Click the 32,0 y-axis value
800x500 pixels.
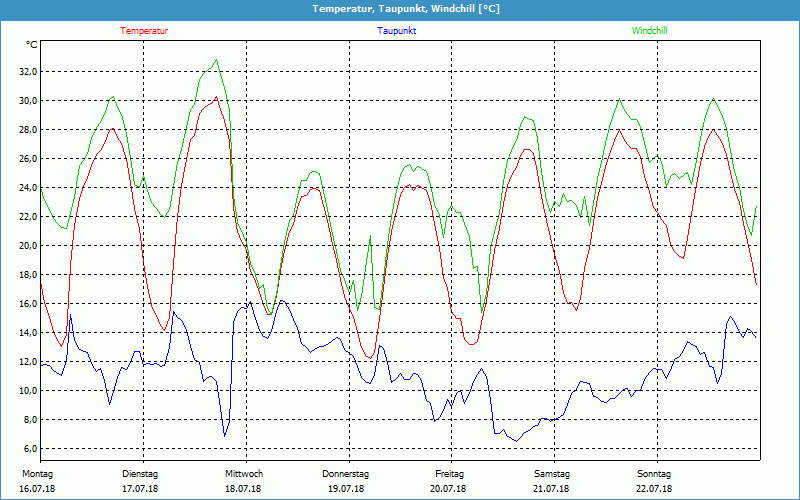coord(28,71)
